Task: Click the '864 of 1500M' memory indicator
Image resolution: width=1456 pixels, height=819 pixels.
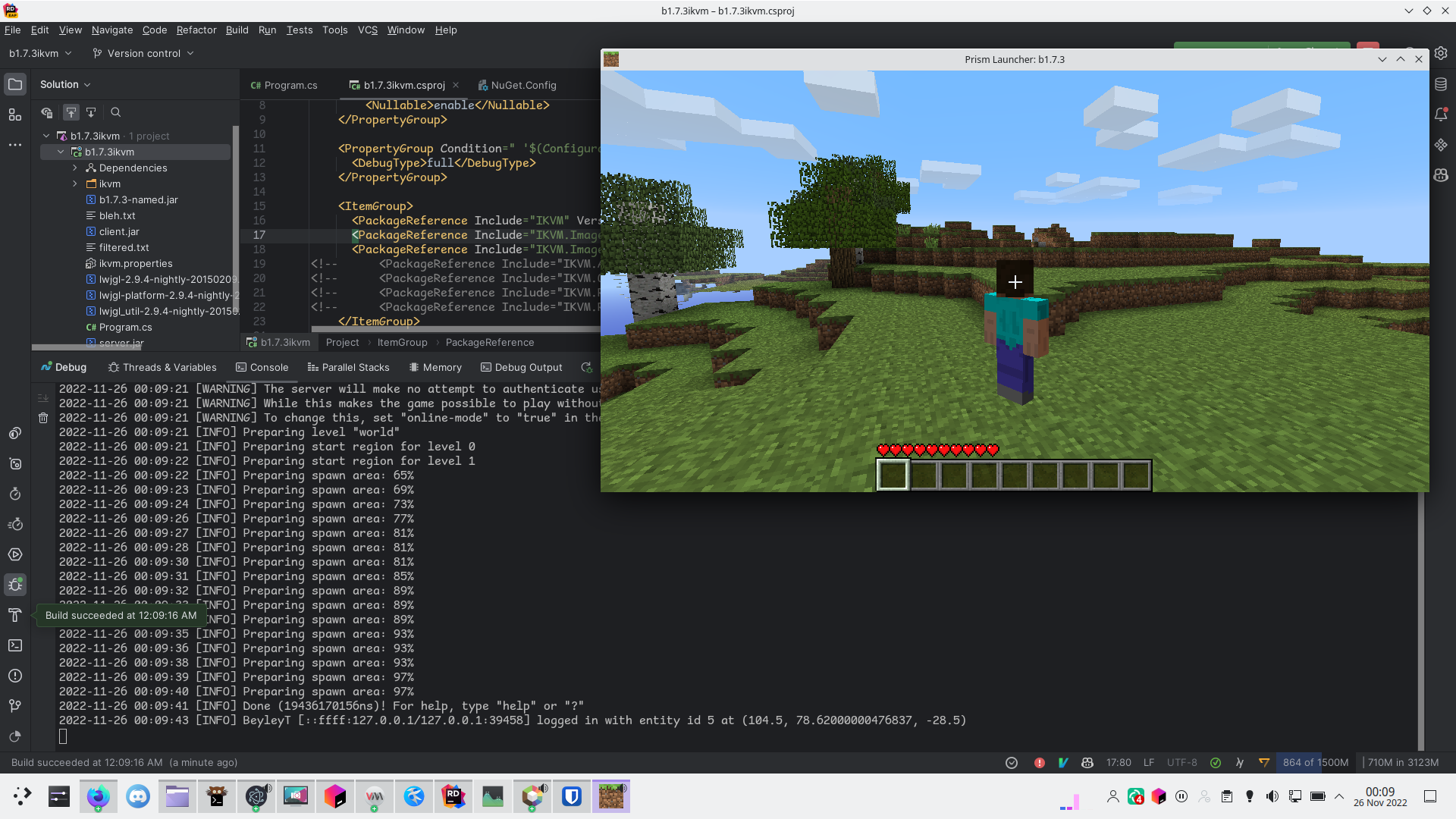Action: click(x=1315, y=763)
